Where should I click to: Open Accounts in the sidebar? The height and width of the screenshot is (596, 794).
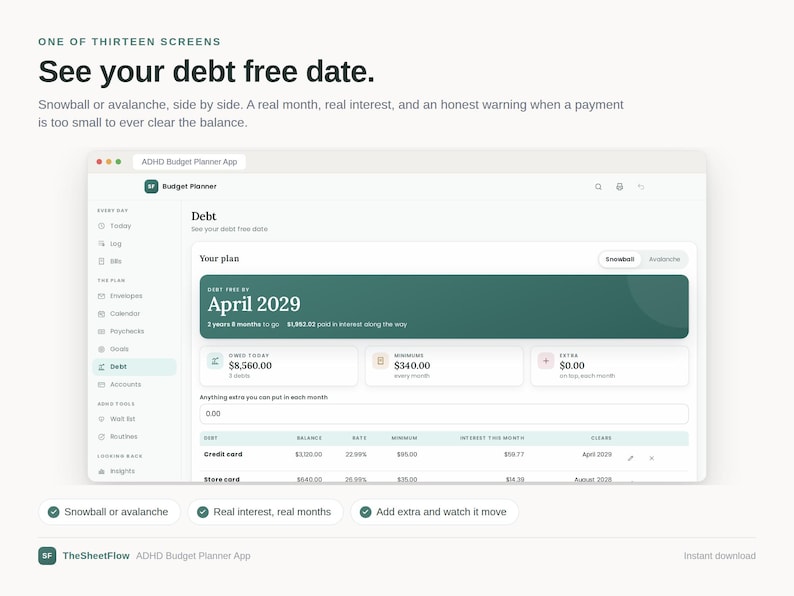134,384
